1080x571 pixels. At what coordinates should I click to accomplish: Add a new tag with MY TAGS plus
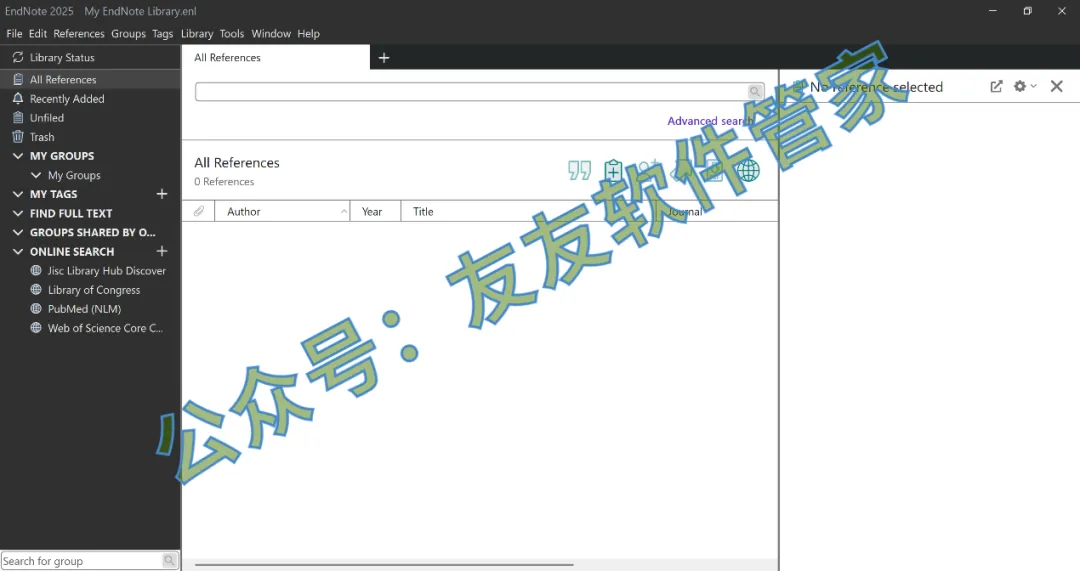click(x=162, y=194)
